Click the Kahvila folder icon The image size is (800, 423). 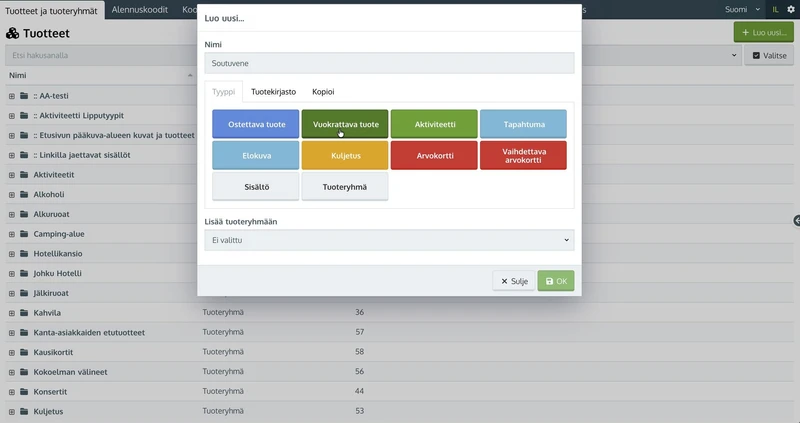(24, 313)
